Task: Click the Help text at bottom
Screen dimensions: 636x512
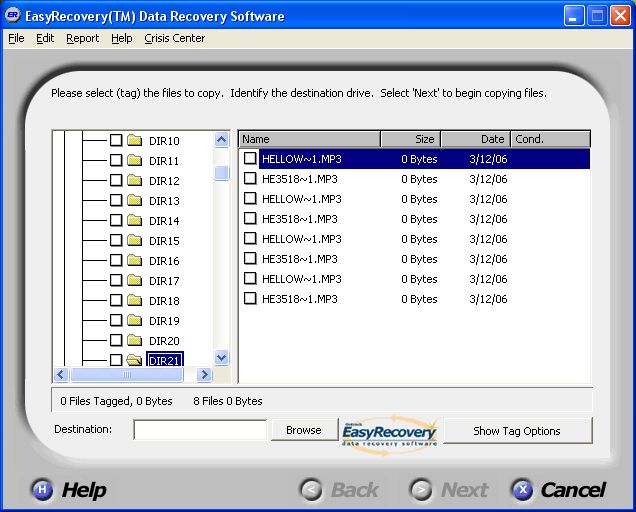Action: point(84,490)
